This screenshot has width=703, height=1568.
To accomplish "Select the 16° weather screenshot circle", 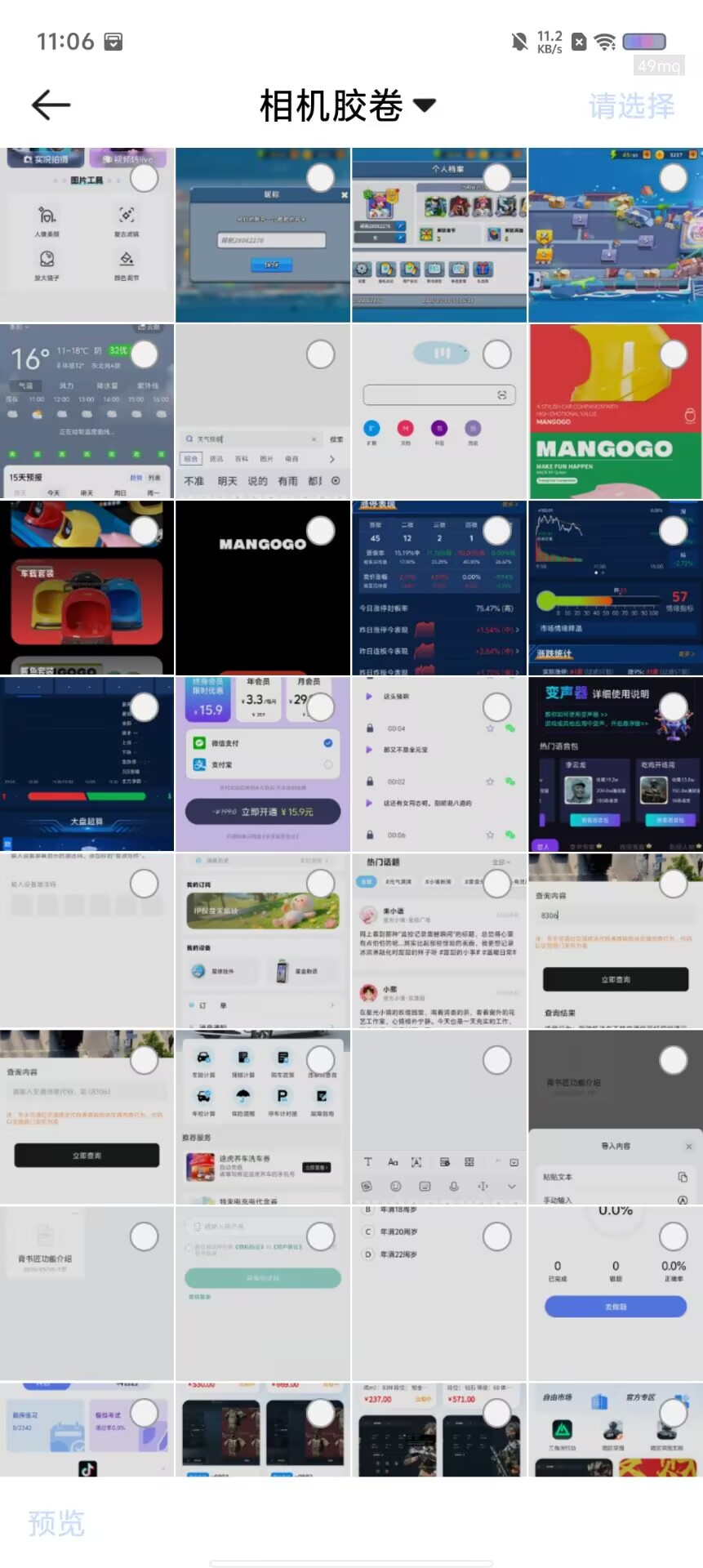I will [x=145, y=354].
